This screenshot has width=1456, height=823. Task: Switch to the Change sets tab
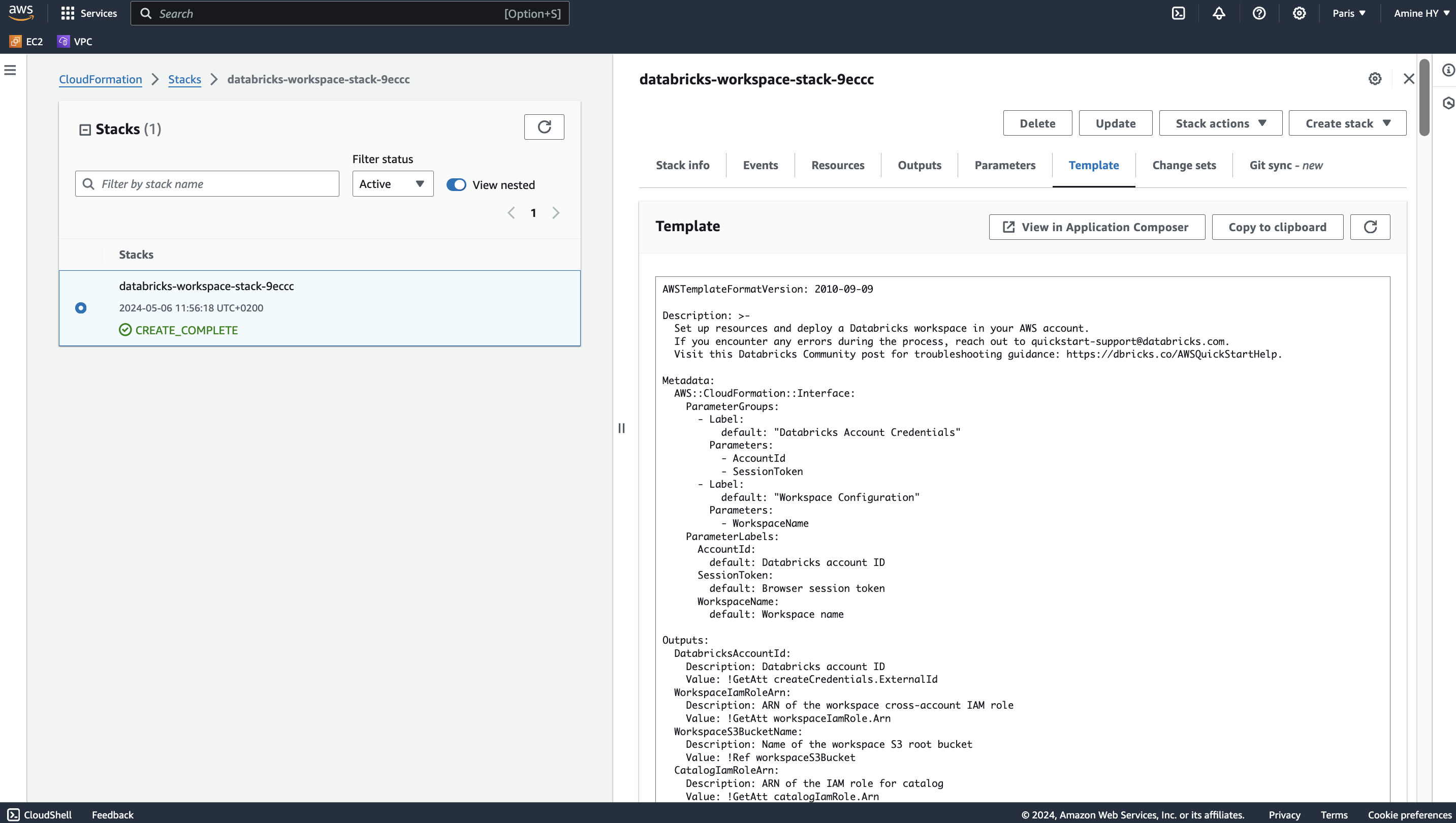click(x=1184, y=165)
